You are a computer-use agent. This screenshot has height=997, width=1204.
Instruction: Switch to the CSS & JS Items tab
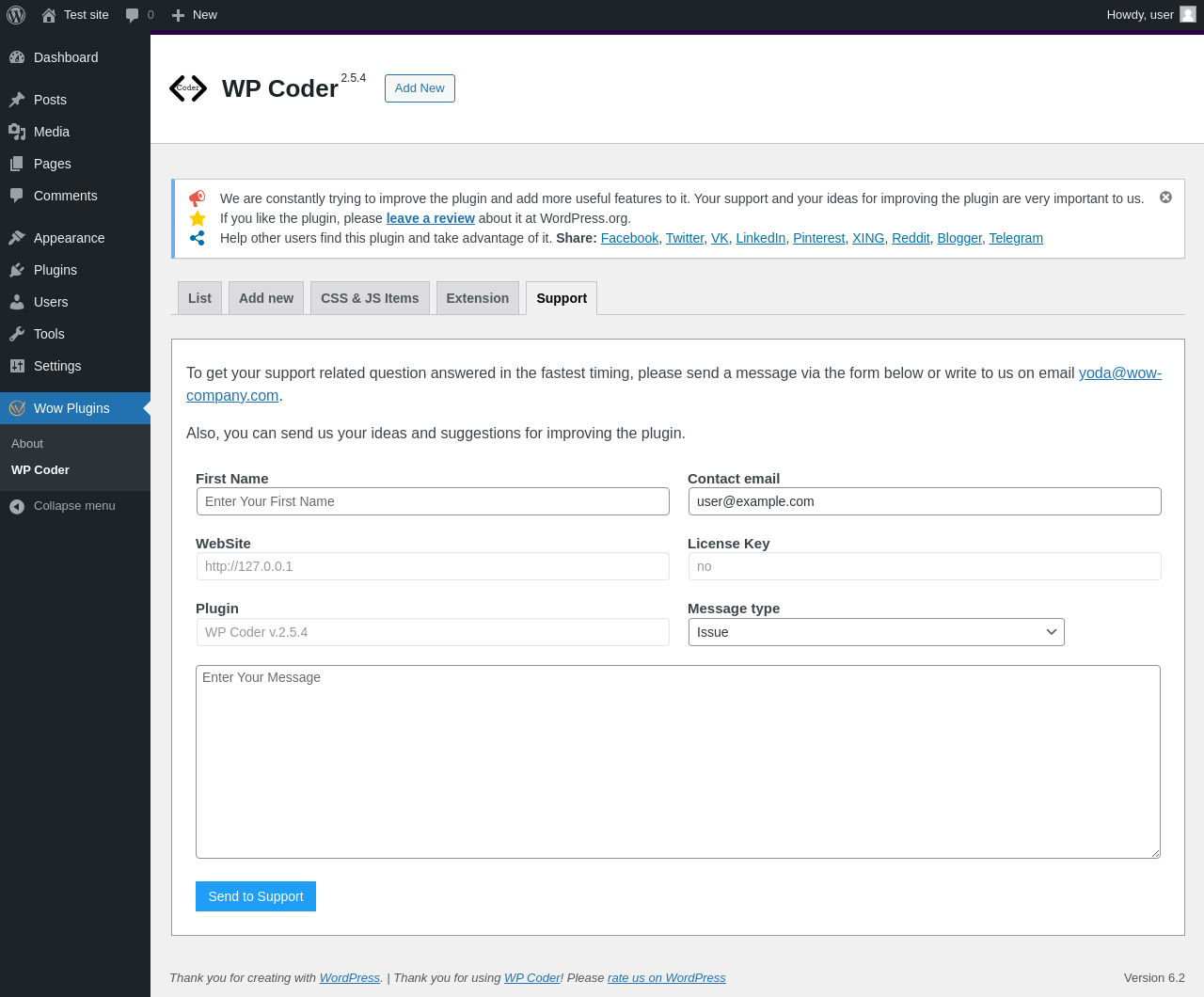[x=370, y=298]
